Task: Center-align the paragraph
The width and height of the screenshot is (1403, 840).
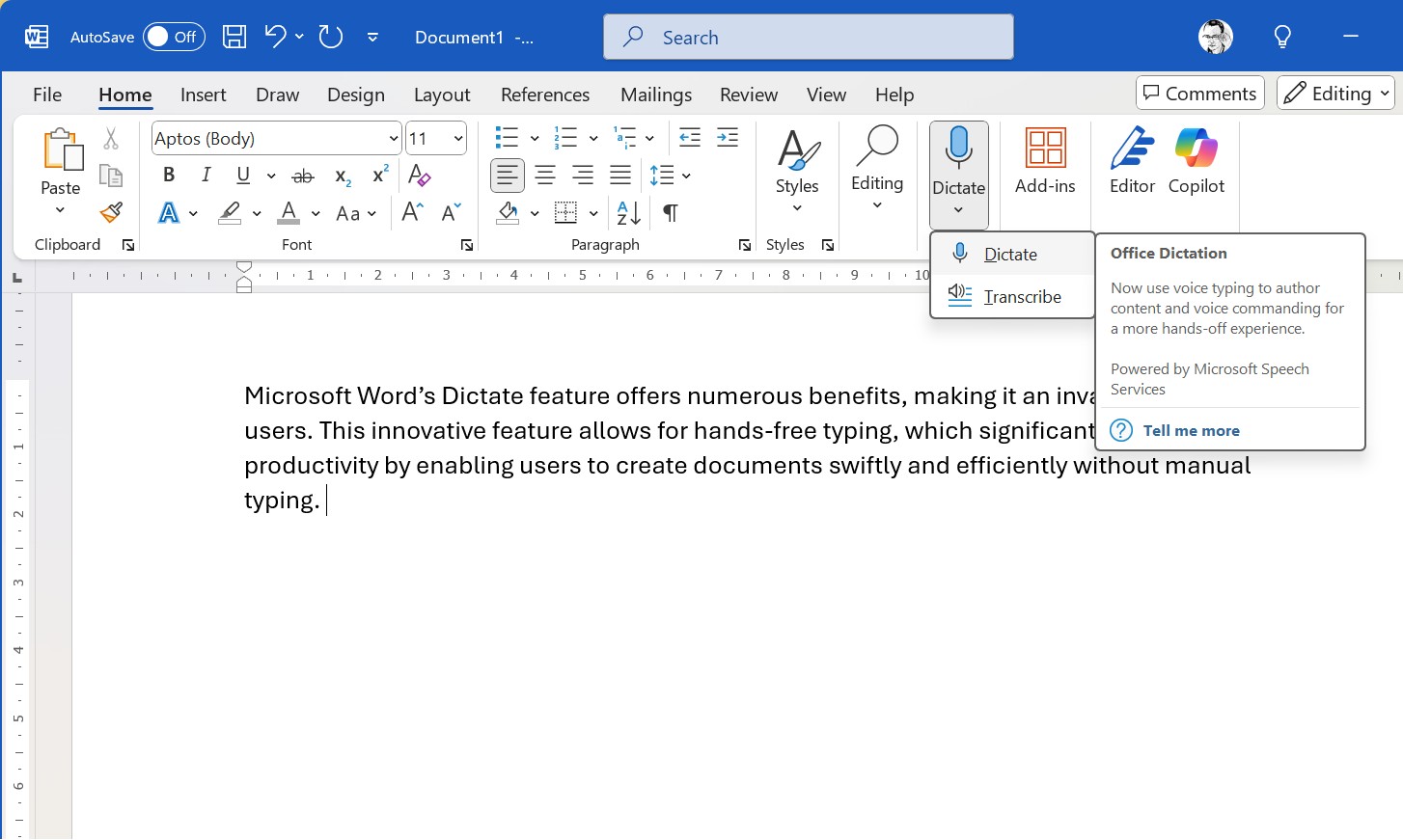Action: point(545,176)
